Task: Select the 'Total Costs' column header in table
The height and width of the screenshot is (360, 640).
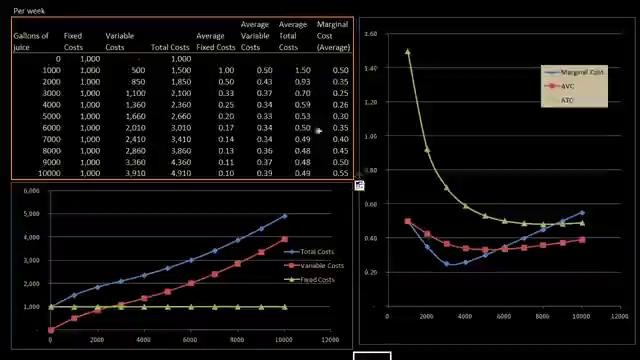Action: click(x=170, y=47)
